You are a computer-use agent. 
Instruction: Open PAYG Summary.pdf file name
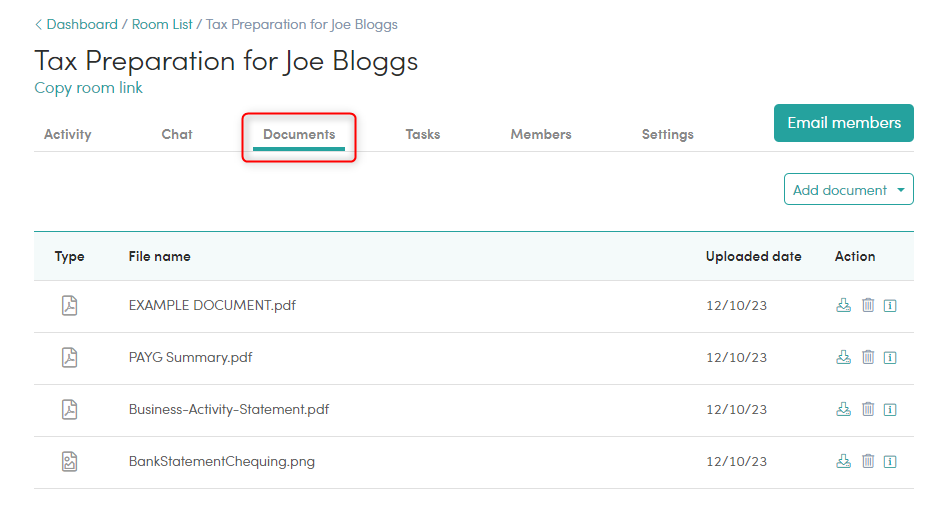tap(190, 358)
